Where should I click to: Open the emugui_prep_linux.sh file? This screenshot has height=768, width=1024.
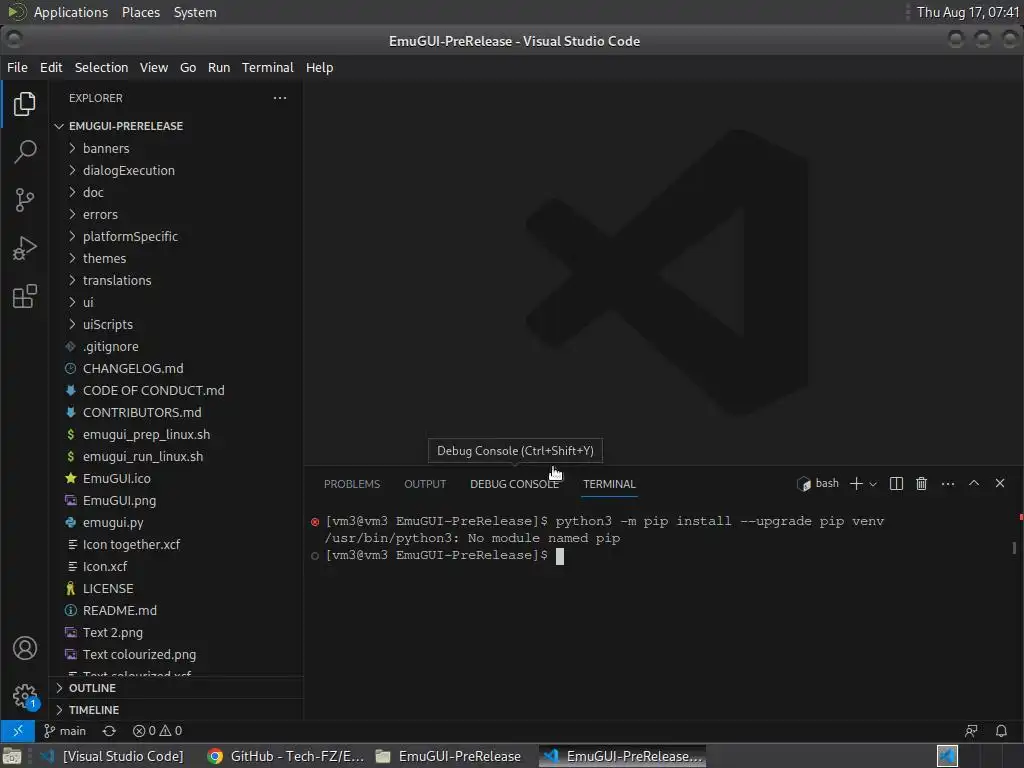coord(176,434)
